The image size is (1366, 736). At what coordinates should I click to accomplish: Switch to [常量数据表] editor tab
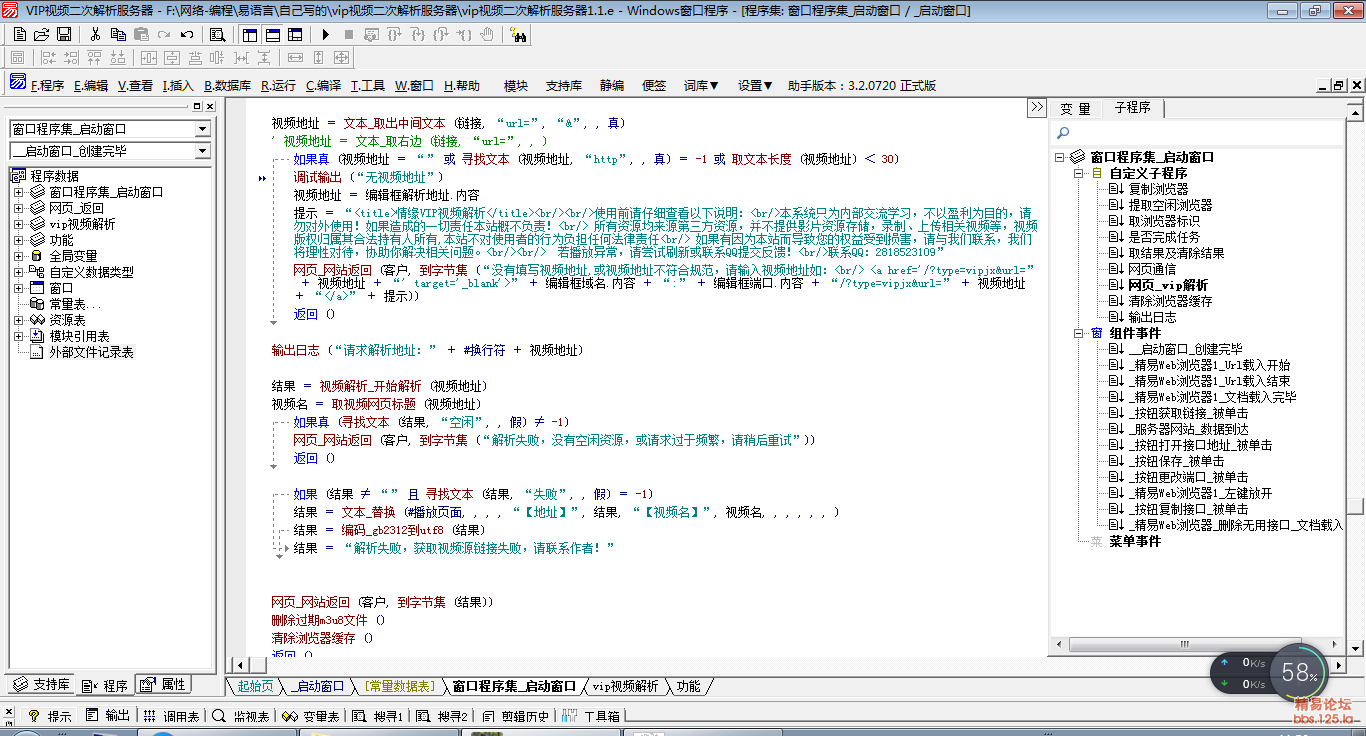pos(399,686)
